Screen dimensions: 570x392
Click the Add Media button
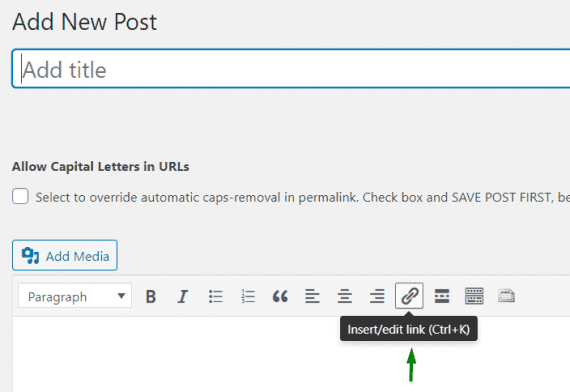[65, 255]
